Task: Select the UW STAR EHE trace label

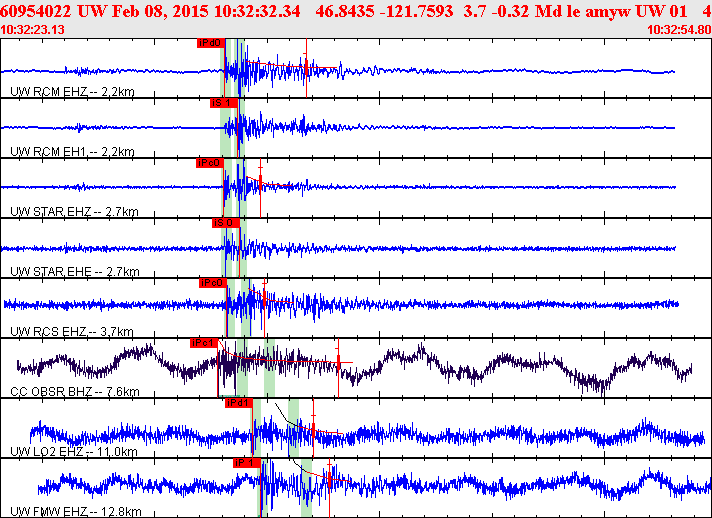Action: coord(74,271)
